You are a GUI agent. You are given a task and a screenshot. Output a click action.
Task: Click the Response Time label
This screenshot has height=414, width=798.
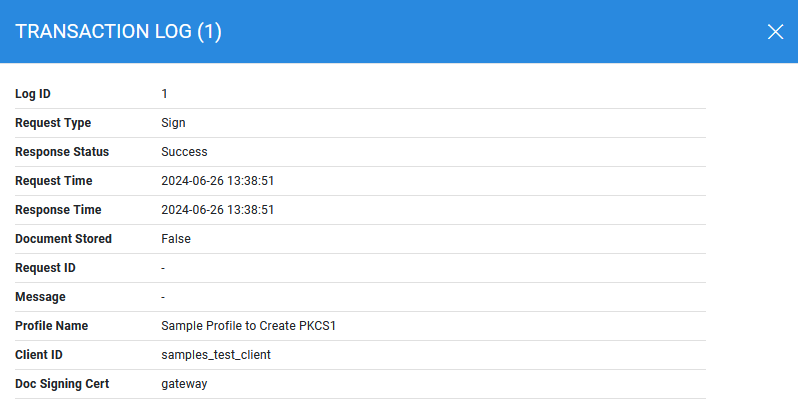coord(58,210)
